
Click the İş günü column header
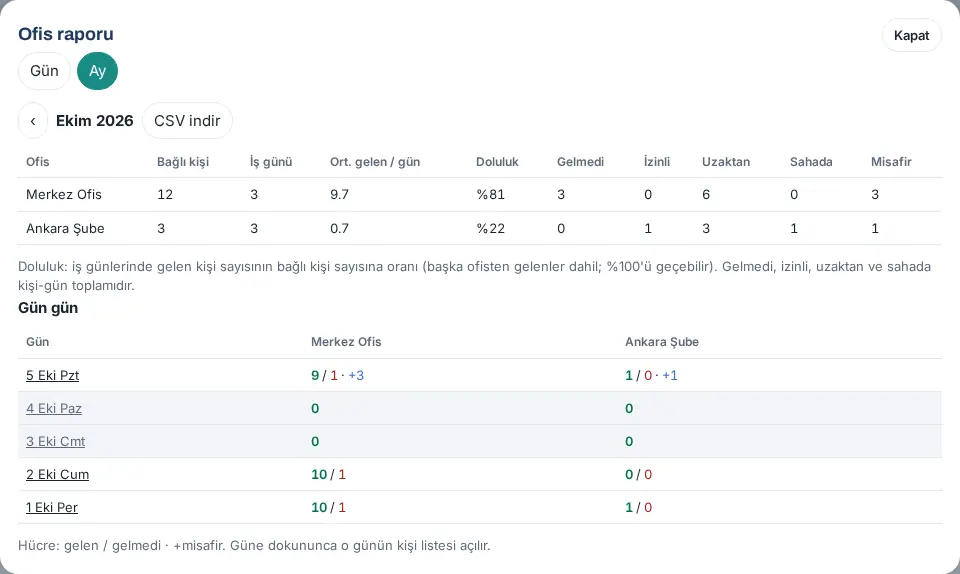pos(271,162)
